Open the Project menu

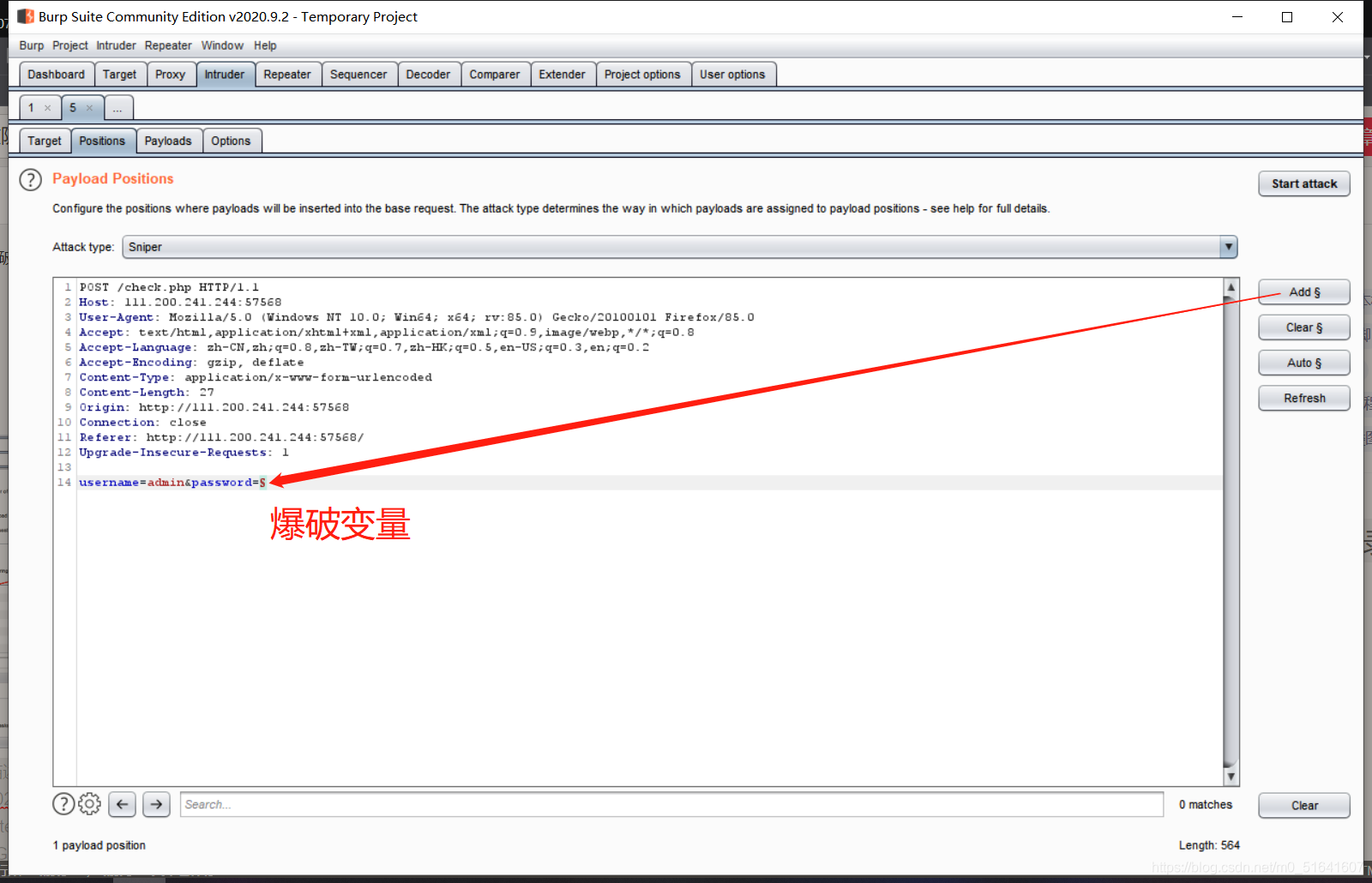click(x=70, y=45)
